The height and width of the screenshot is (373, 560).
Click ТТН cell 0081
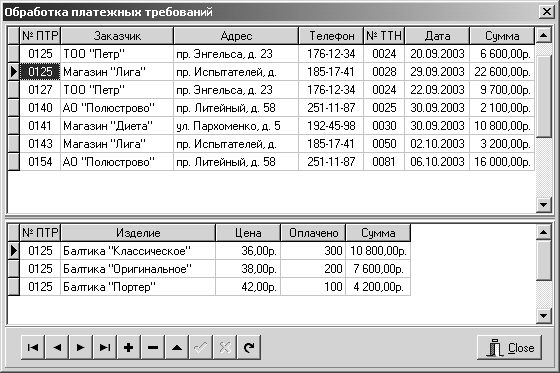click(384, 162)
